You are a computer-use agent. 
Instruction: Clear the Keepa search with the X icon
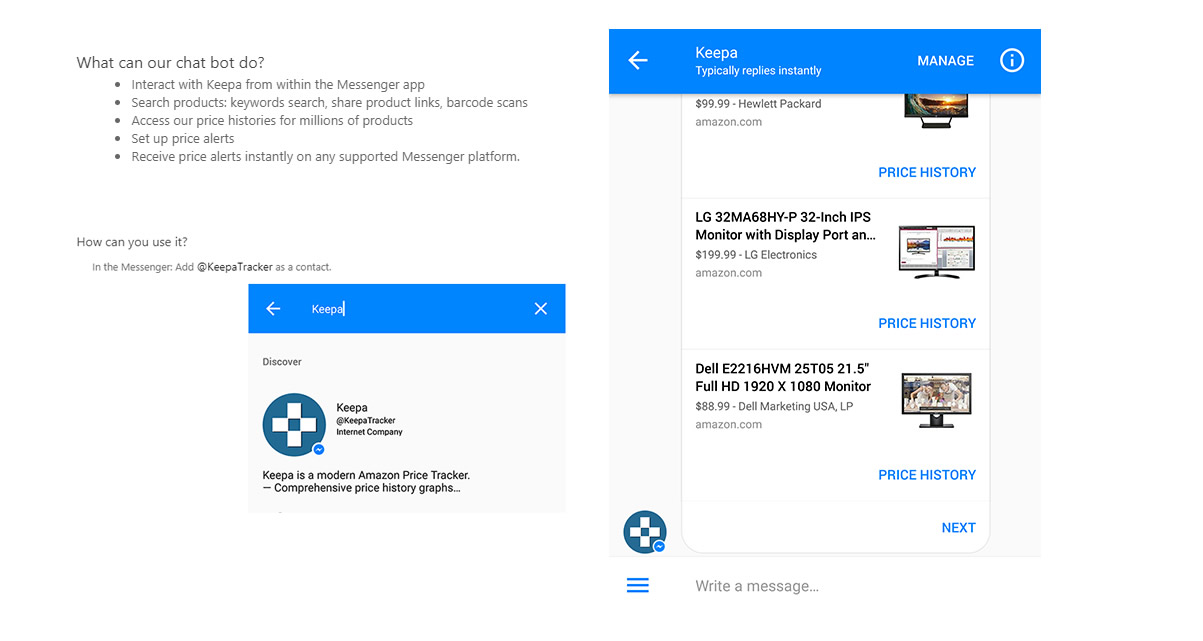click(541, 309)
